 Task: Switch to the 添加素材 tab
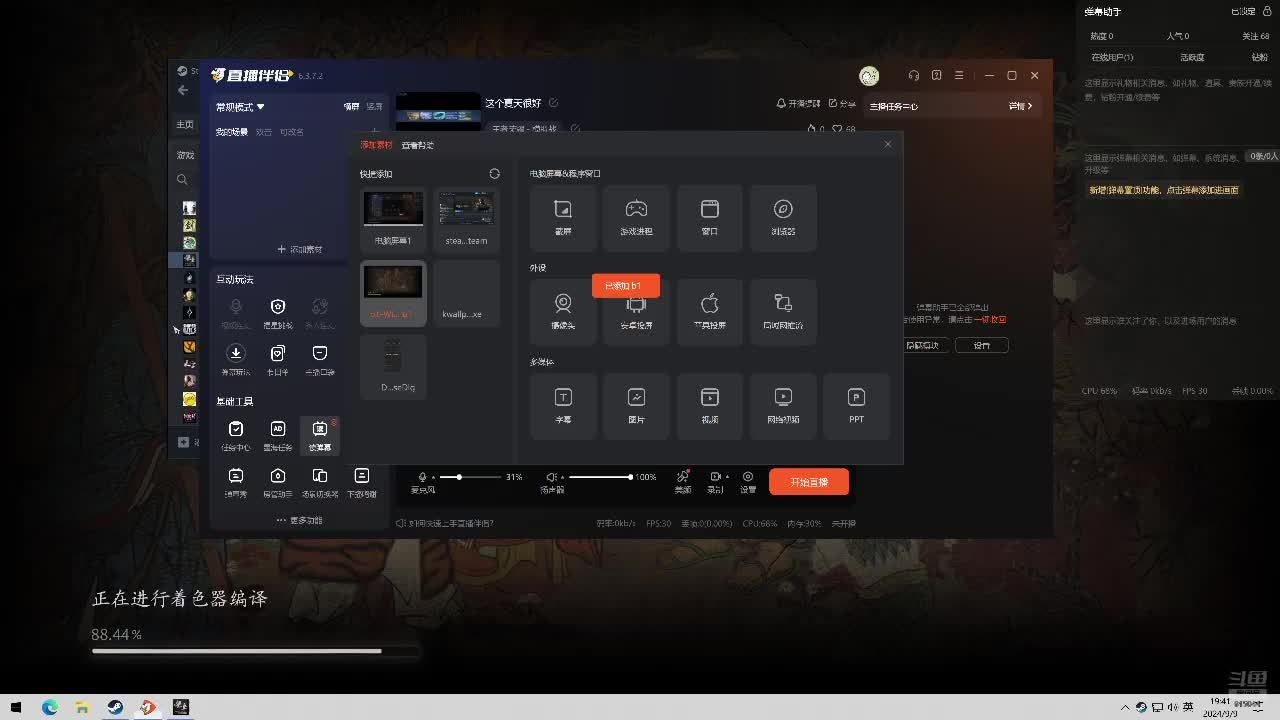(377, 146)
